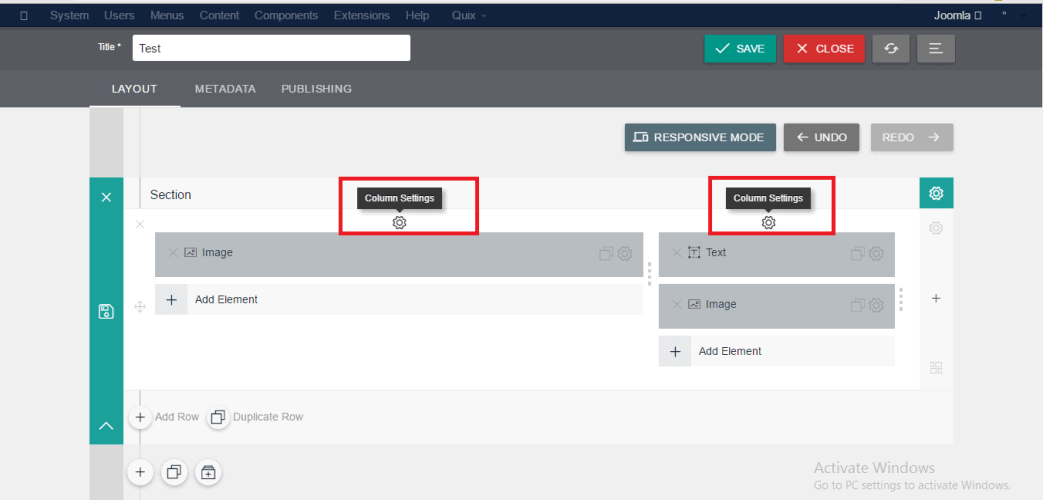Click the green Save button
This screenshot has height=500, width=1043.
click(x=739, y=49)
